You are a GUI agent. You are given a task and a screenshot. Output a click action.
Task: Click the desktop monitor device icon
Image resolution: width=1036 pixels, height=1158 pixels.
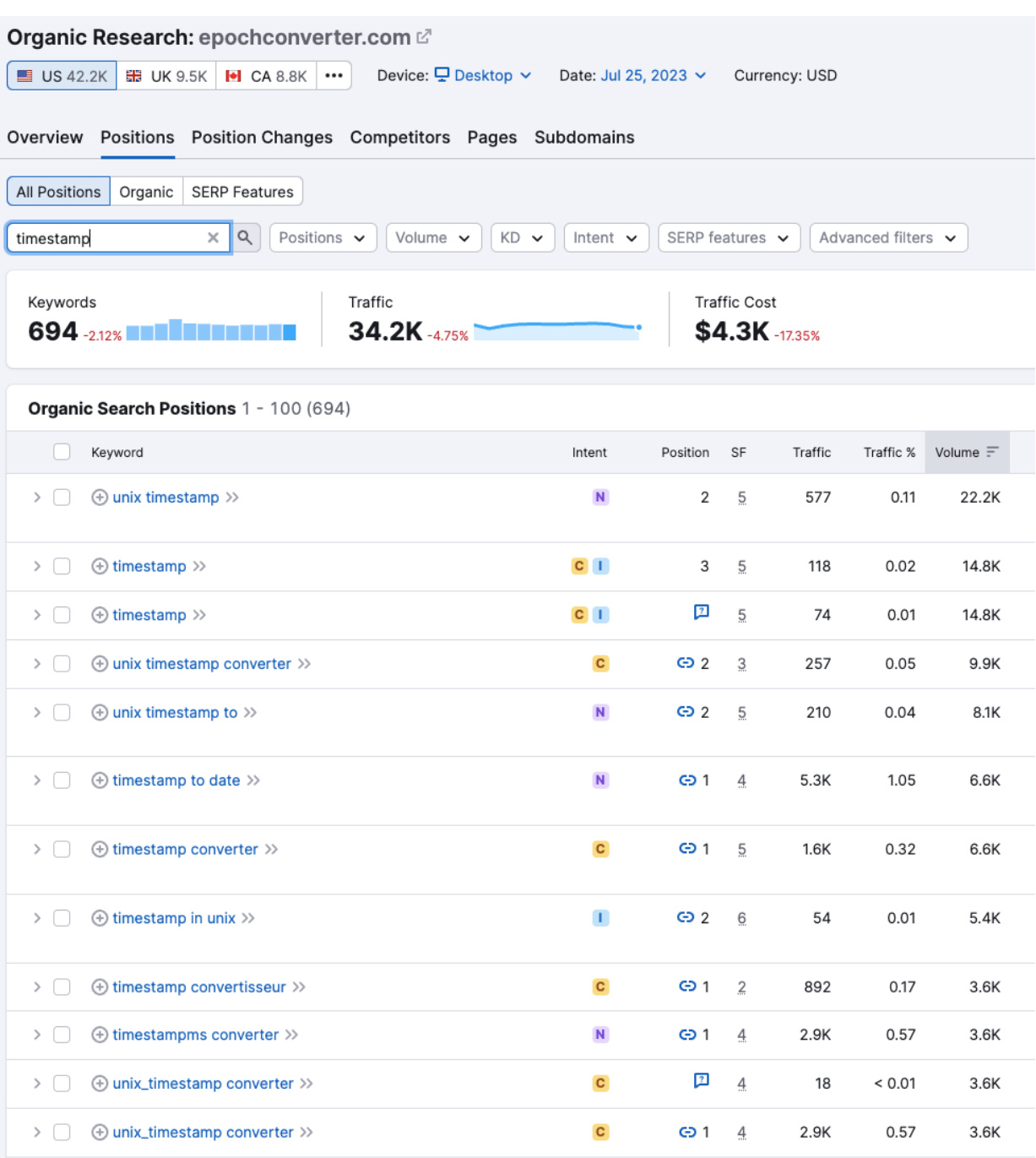(442, 74)
